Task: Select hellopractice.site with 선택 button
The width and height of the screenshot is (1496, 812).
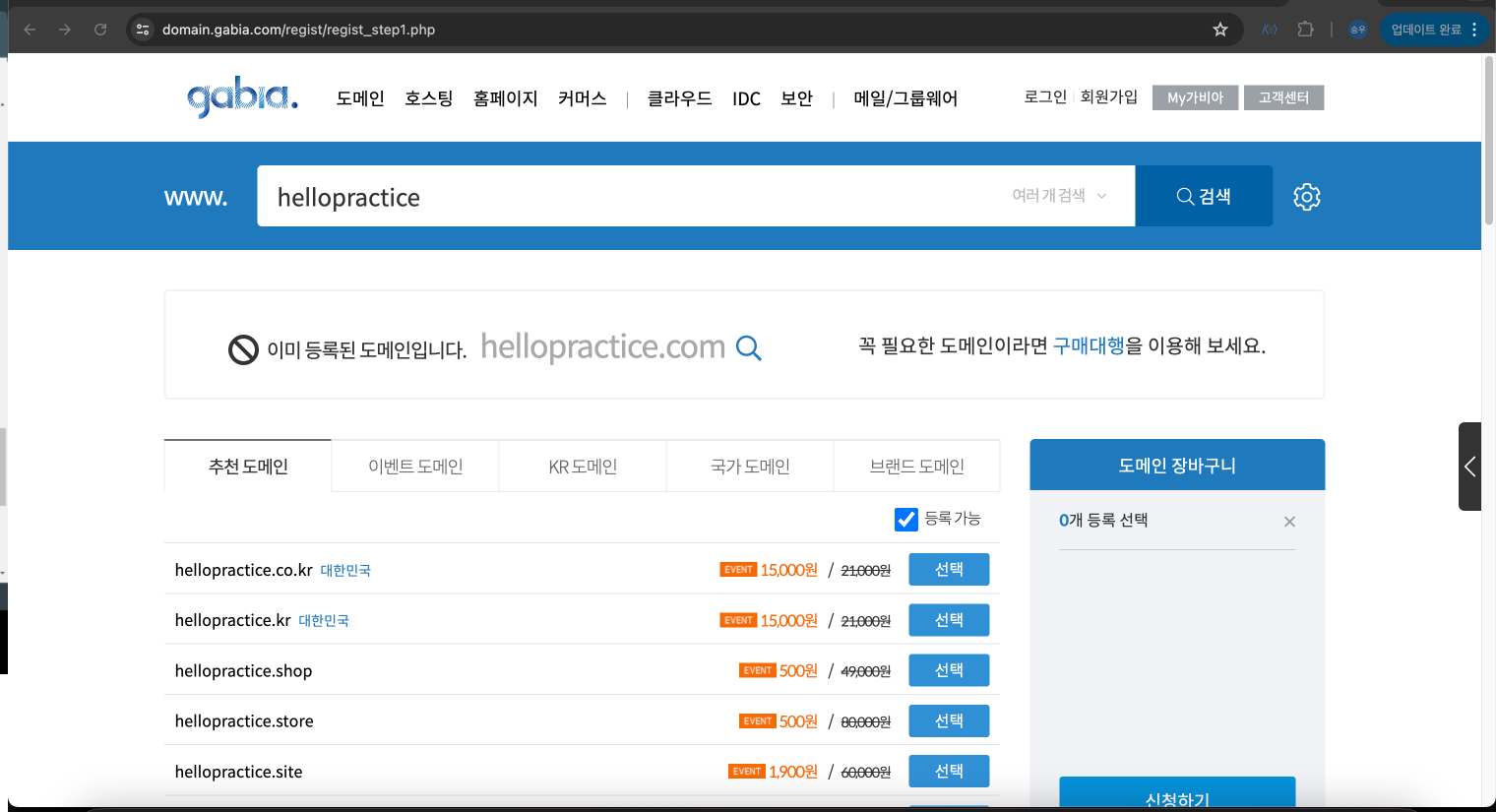Action: coord(949,771)
